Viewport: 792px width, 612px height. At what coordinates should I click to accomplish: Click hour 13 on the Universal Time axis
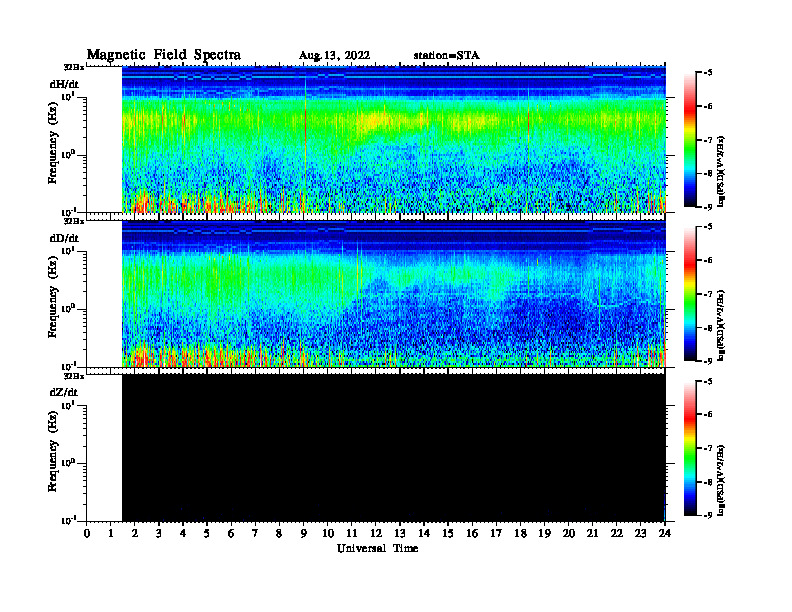point(400,533)
